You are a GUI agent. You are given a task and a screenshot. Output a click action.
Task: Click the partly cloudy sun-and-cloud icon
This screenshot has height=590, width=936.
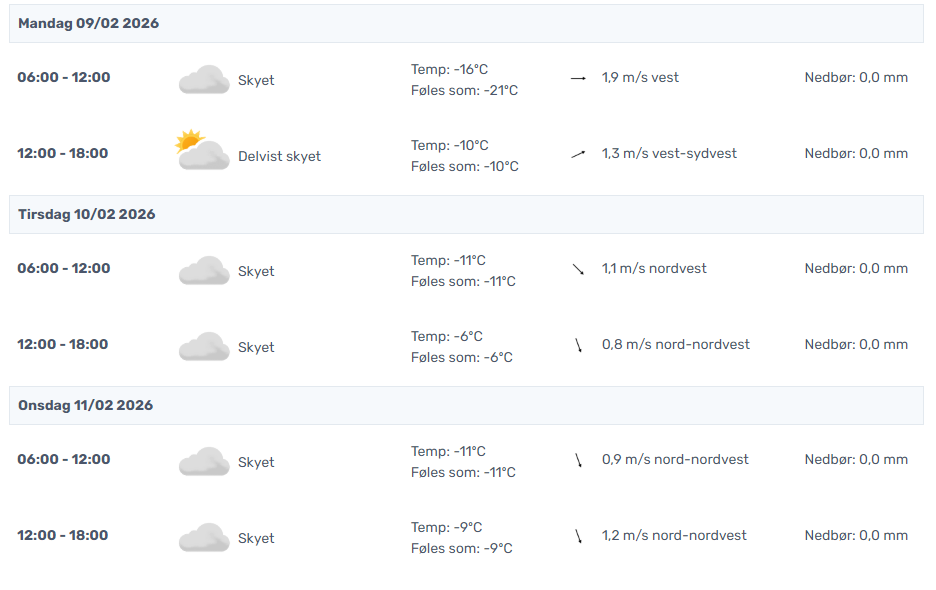pos(202,151)
